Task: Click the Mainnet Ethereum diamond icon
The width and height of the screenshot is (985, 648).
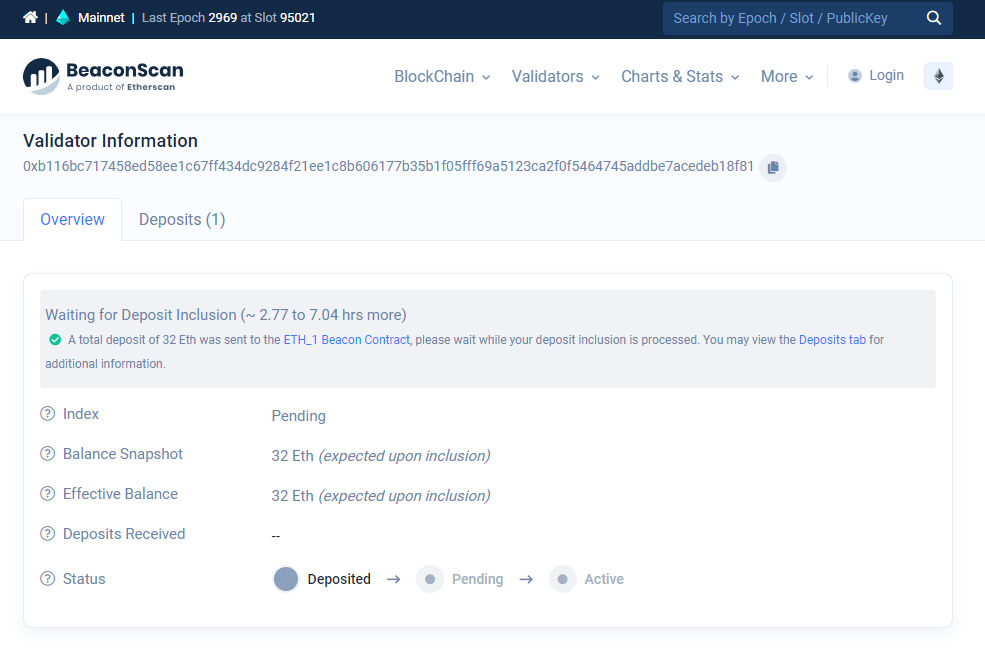Action: [63, 18]
